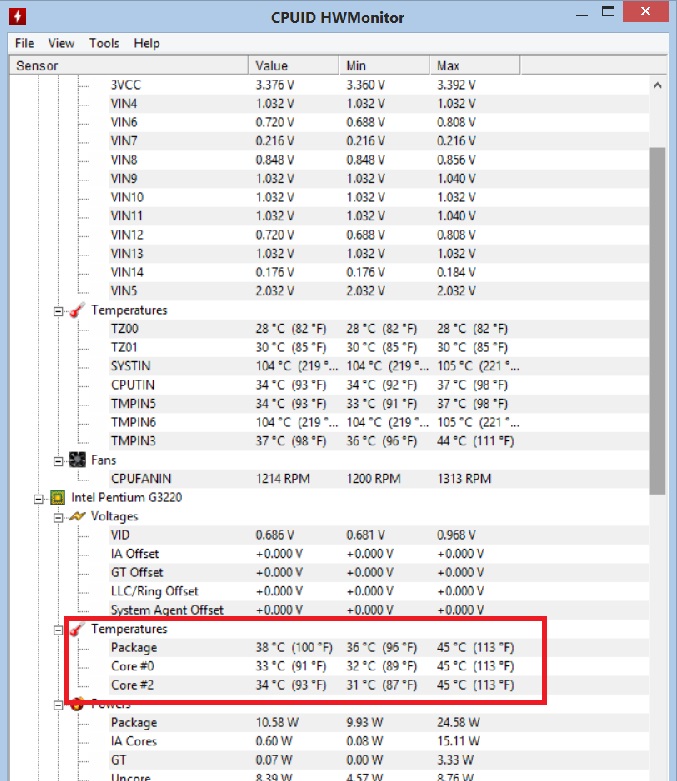The height and width of the screenshot is (781, 677).
Task: Open the Help menu
Action: pyautogui.click(x=146, y=43)
